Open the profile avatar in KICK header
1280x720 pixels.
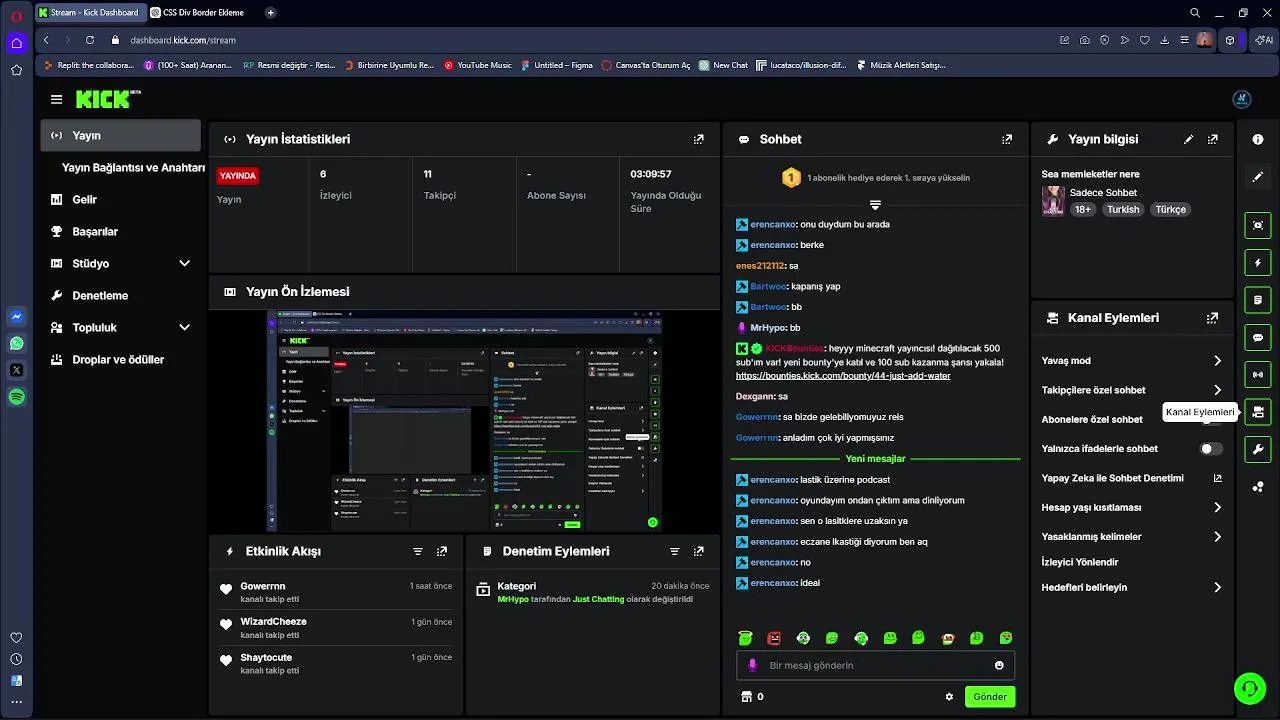1242,99
